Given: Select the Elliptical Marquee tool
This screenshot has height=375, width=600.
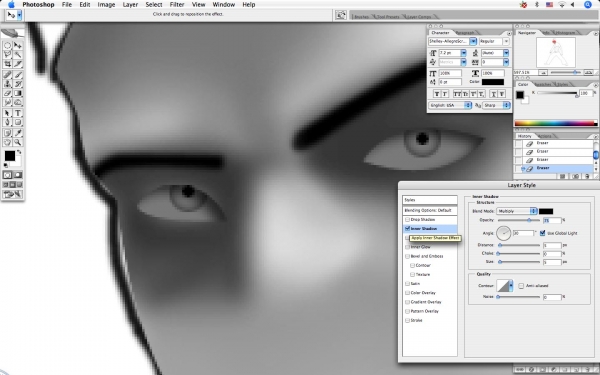Looking at the screenshot, I should coord(7,45).
